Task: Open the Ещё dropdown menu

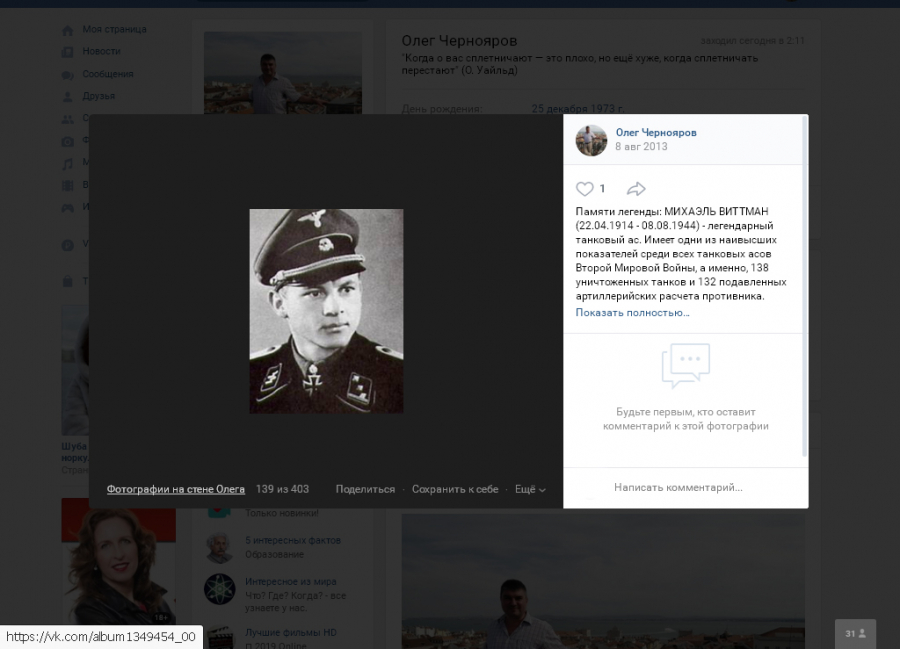Action: click(530, 489)
